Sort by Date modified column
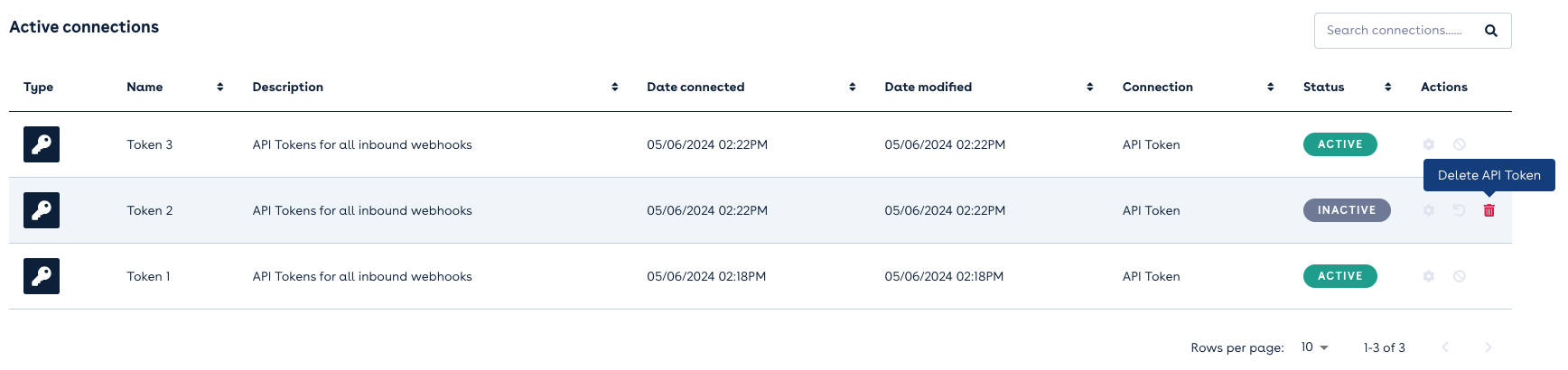Screen dimensions: 1568x370 click(x=1089, y=87)
